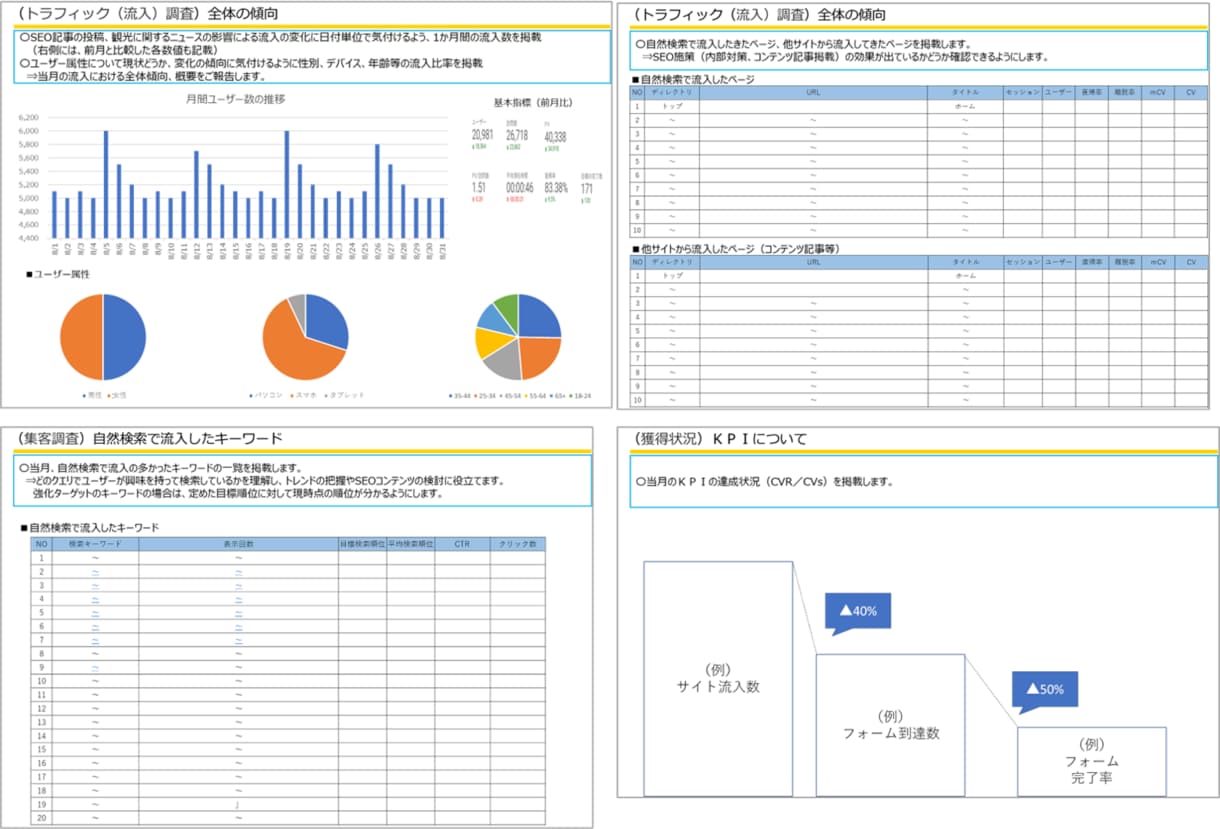Click the 8/5 bar in the monthly chart

pos(105,187)
